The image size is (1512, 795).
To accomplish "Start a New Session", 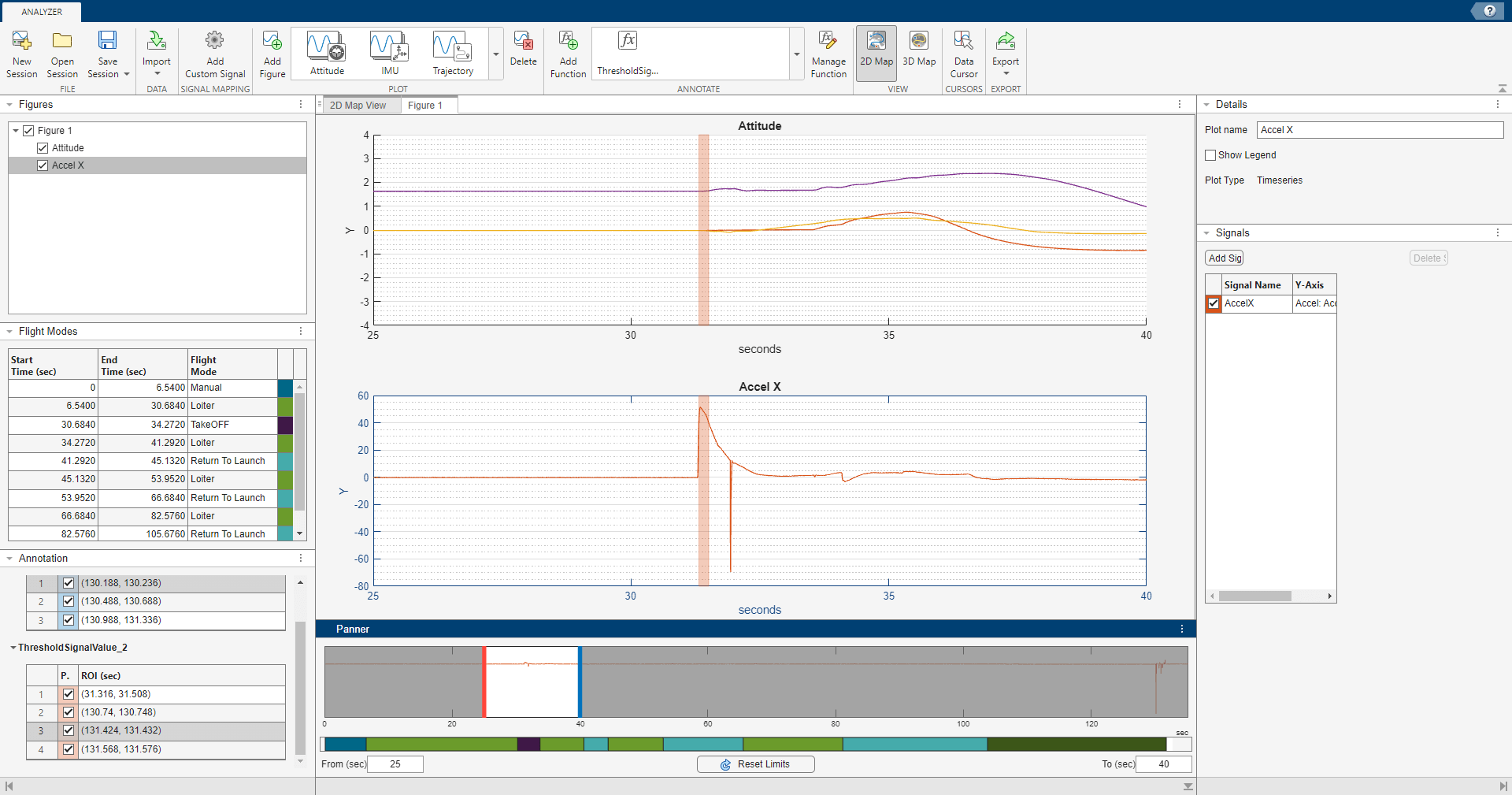I will tap(21, 49).
